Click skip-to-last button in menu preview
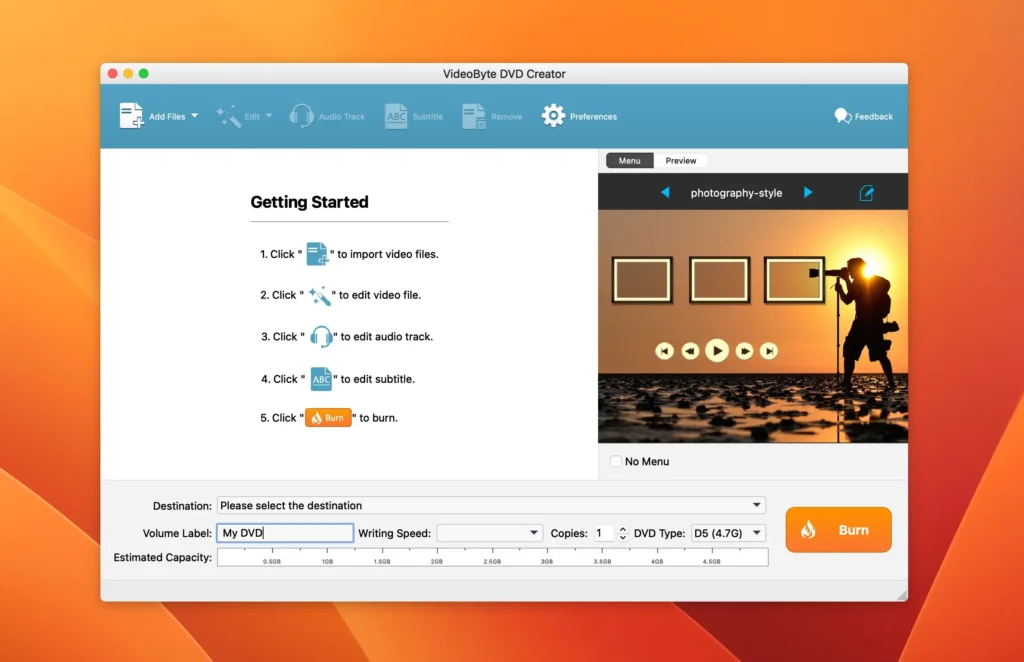Screen dimensions: 1024x662 [769, 351]
